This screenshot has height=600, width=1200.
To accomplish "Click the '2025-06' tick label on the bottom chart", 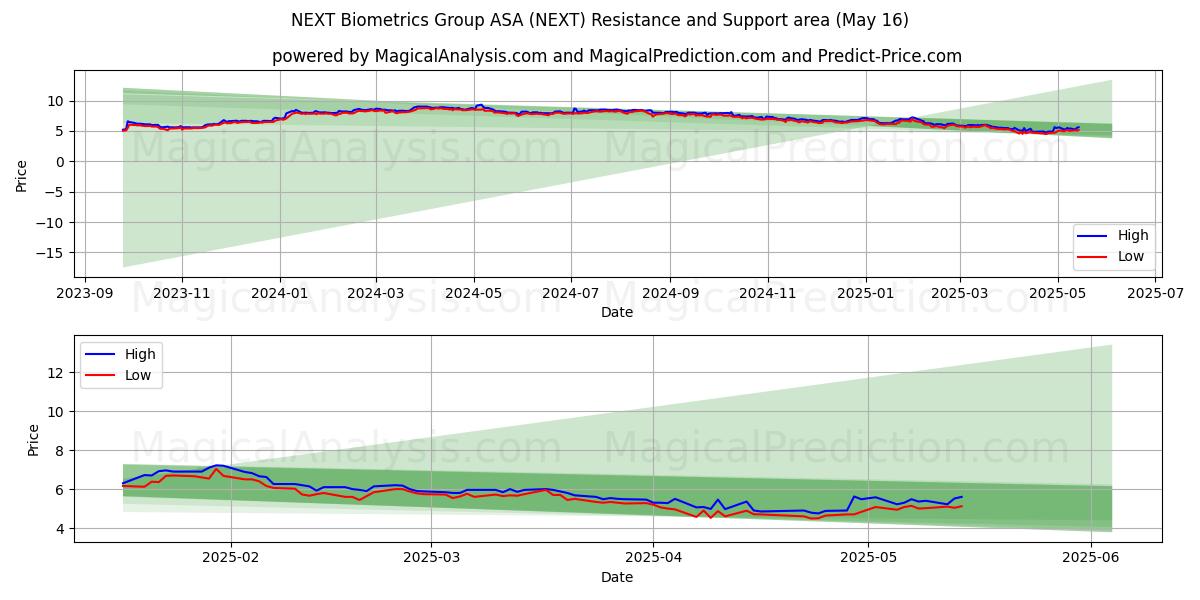I will click(x=1090, y=558).
